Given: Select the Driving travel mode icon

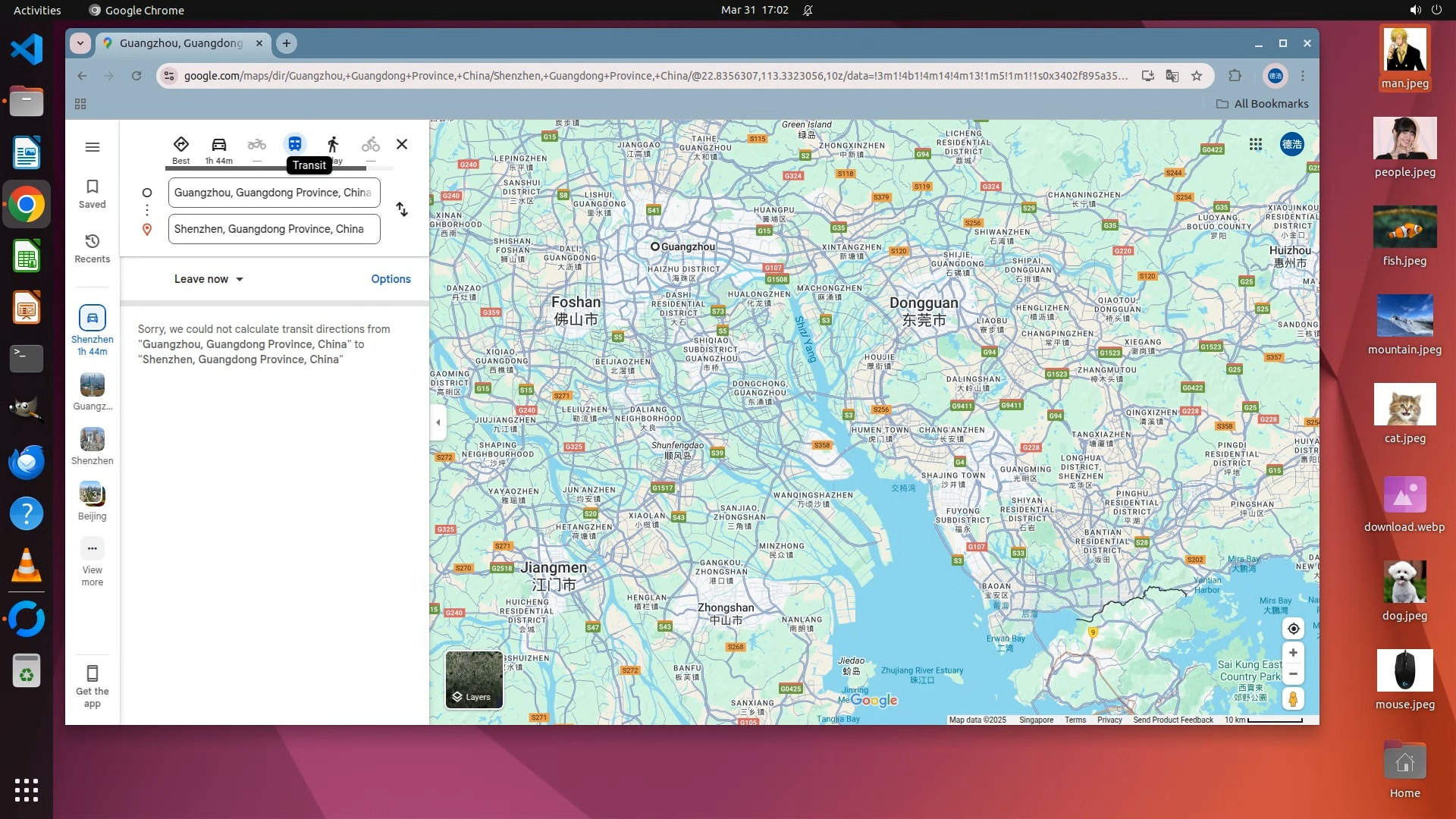Looking at the screenshot, I should [x=218, y=145].
